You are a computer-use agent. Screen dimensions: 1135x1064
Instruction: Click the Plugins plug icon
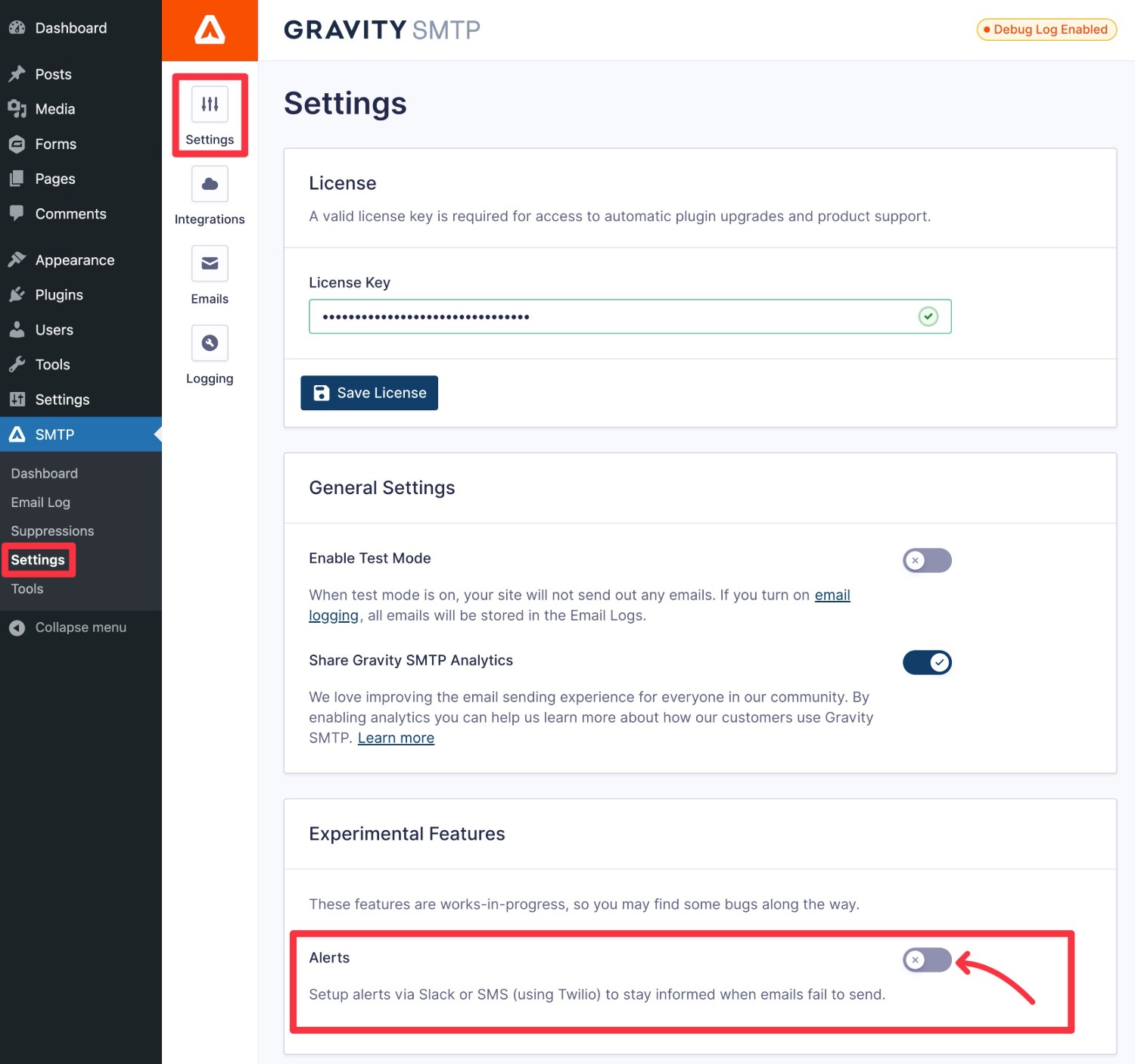pyautogui.click(x=17, y=294)
